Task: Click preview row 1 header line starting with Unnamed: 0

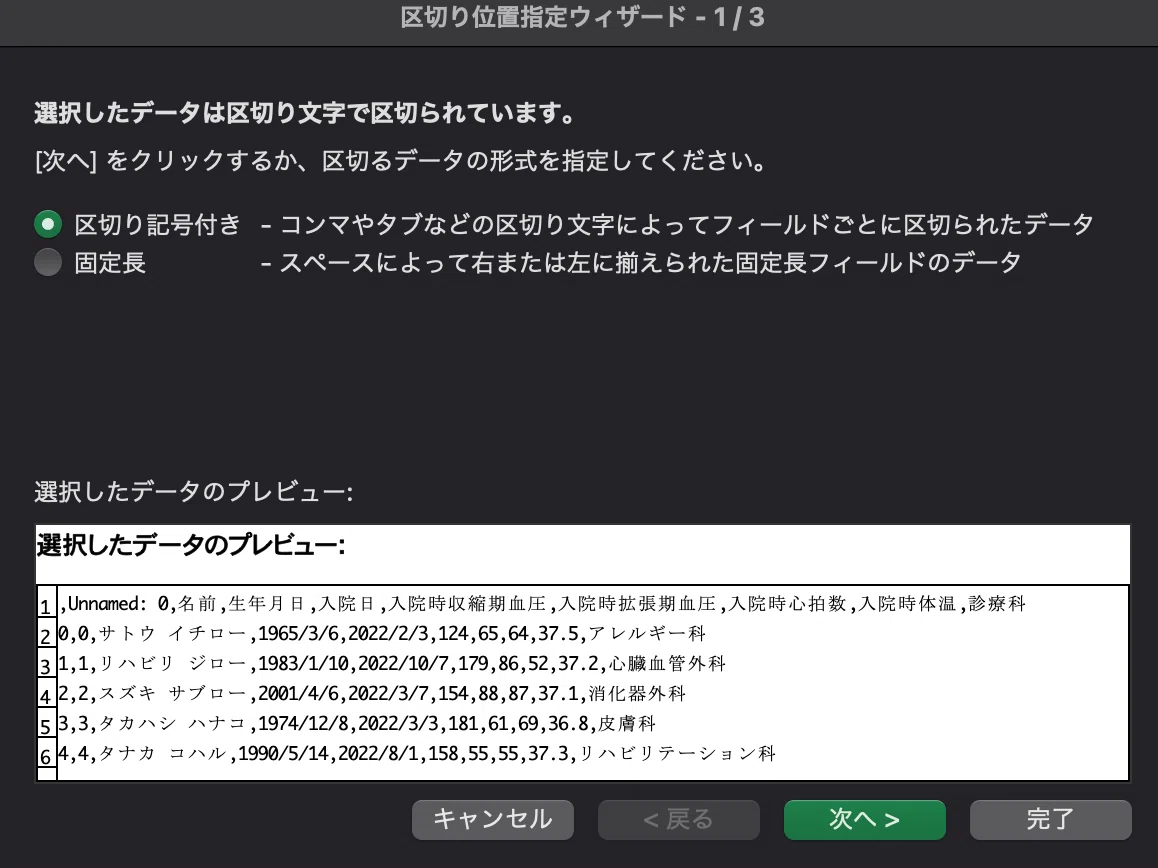Action: [544, 604]
